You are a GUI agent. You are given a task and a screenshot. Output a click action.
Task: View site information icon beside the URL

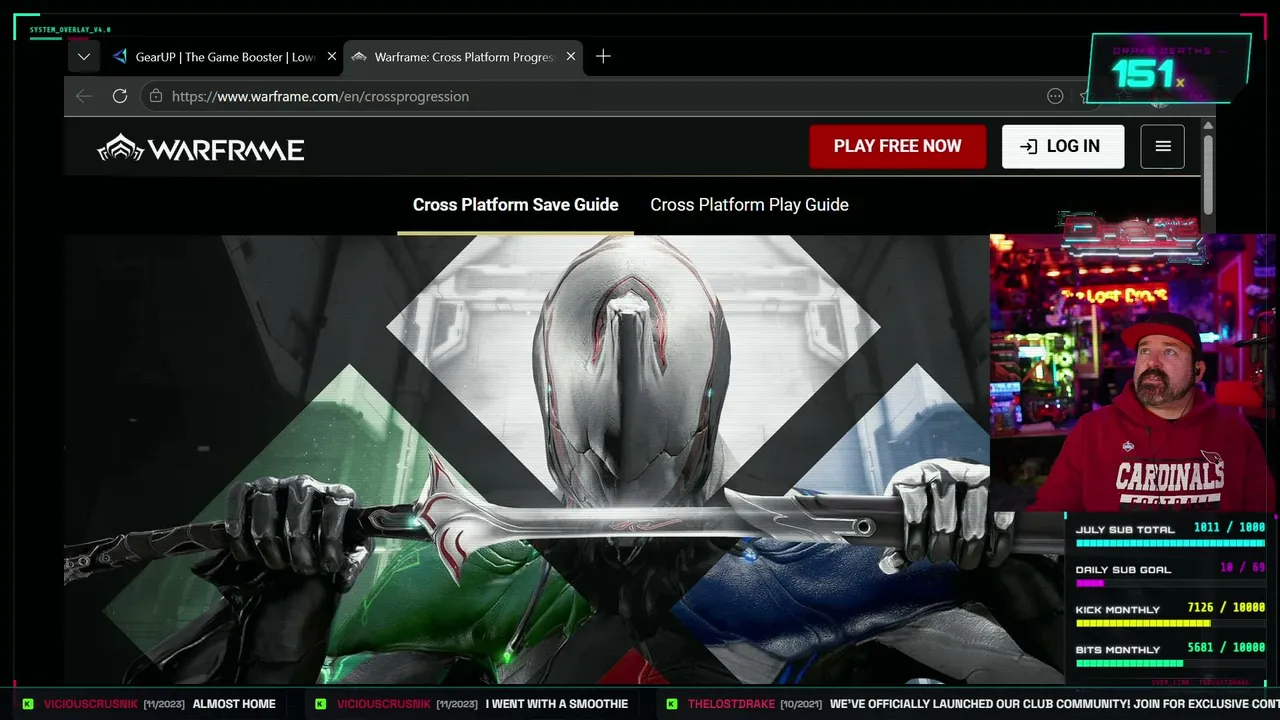tap(156, 96)
